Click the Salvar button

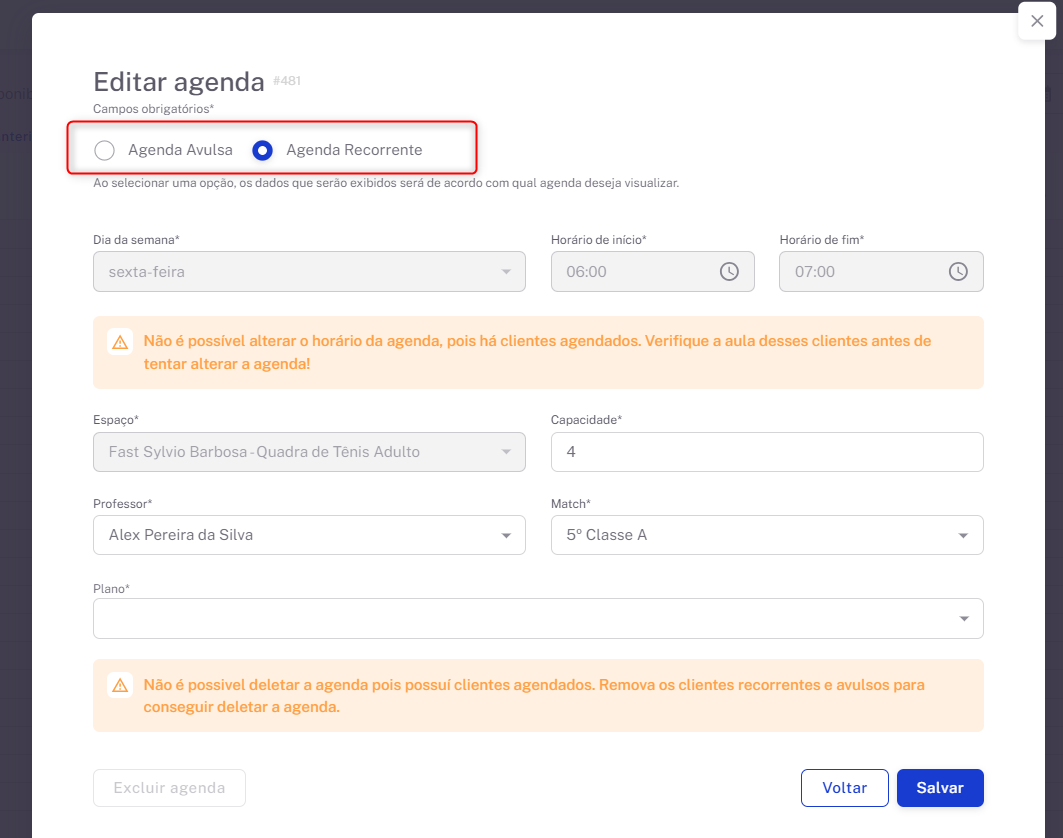click(x=939, y=788)
